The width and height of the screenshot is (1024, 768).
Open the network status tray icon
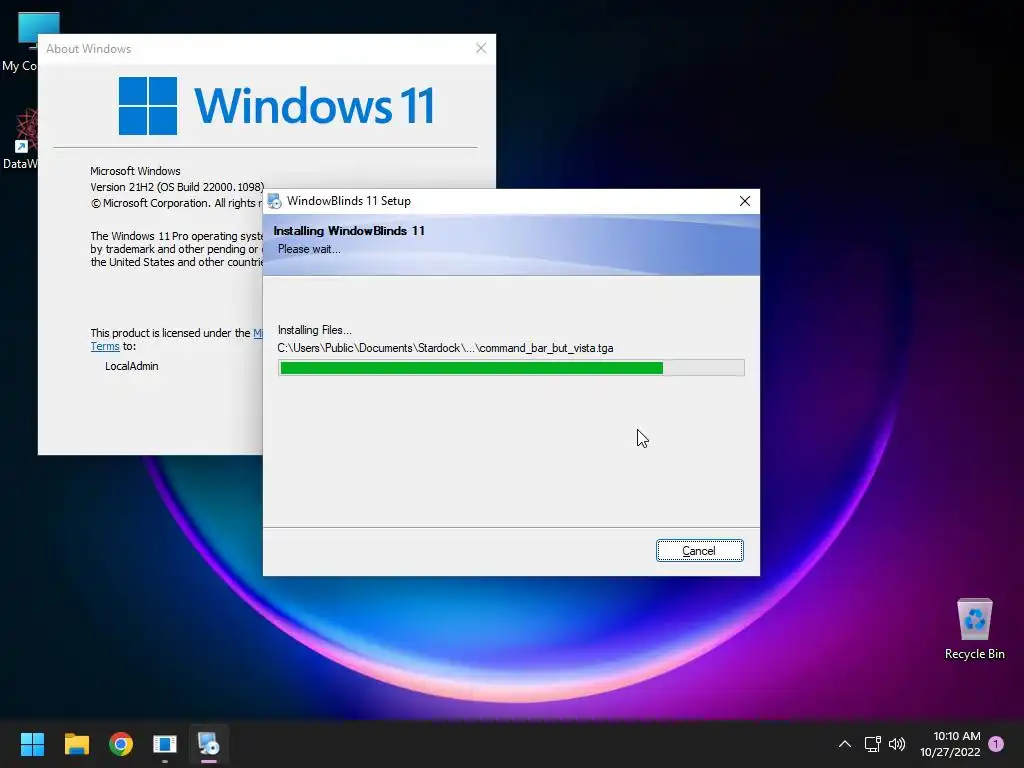pyautogui.click(x=872, y=744)
